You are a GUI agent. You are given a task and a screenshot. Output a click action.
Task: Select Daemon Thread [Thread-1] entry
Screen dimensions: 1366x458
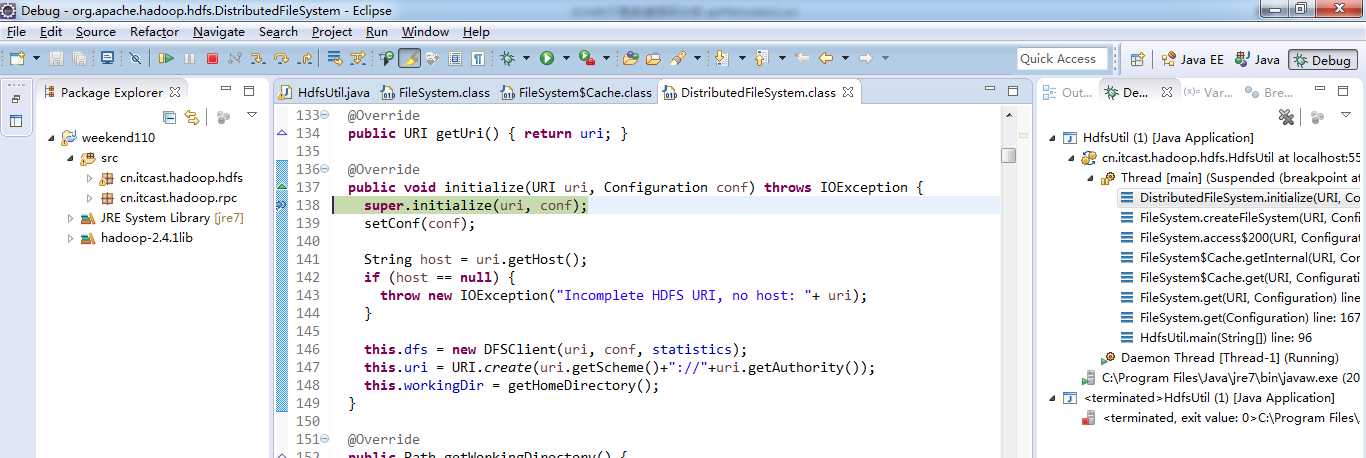tap(1219, 358)
